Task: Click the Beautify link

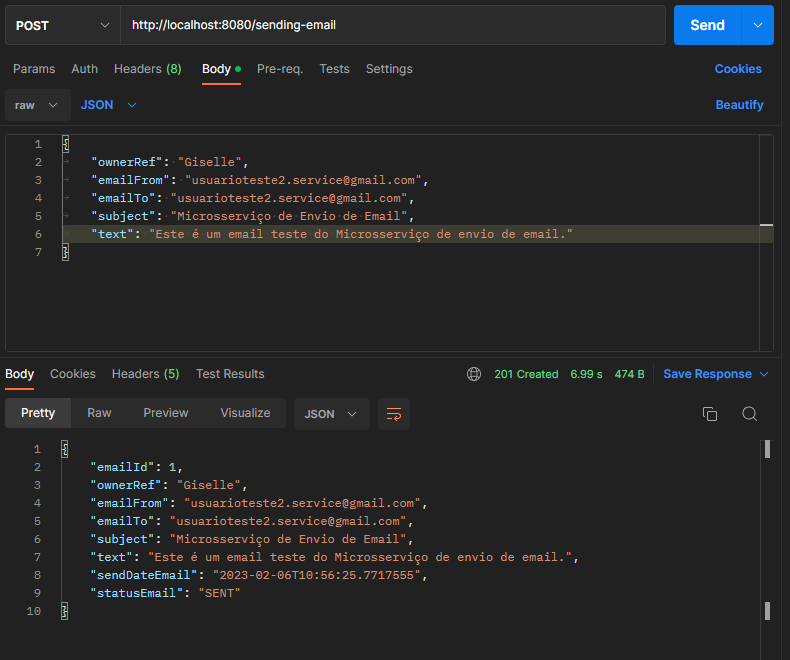Action: coord(739,105)
